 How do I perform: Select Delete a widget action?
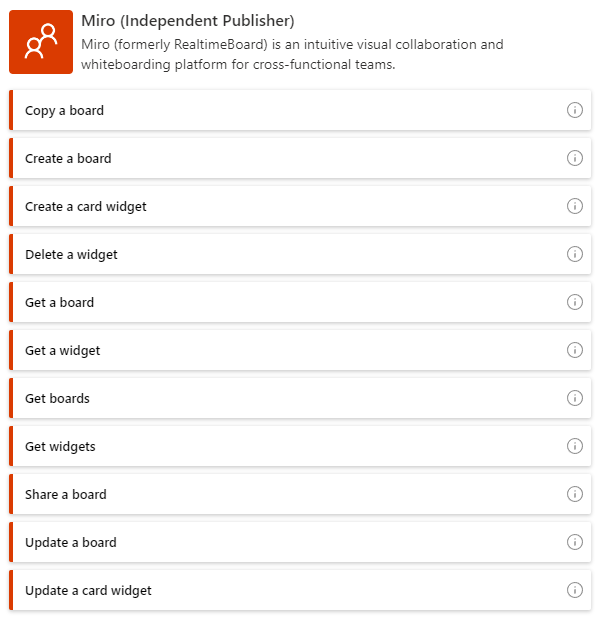(300, 254)
